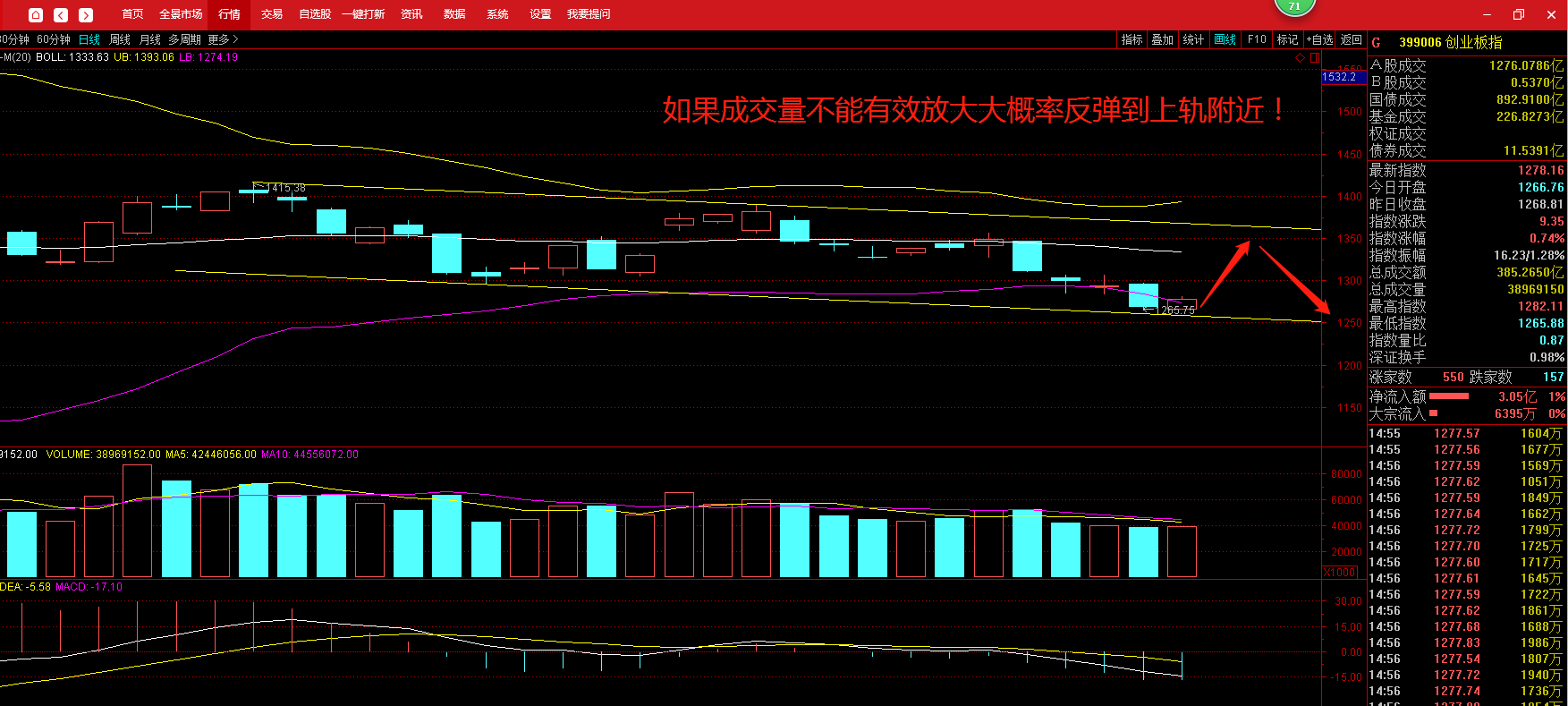Click the 统计 toolbar button
Image resolution: width=1568 pixels, height=706 pixels.
pos(1193,39)
